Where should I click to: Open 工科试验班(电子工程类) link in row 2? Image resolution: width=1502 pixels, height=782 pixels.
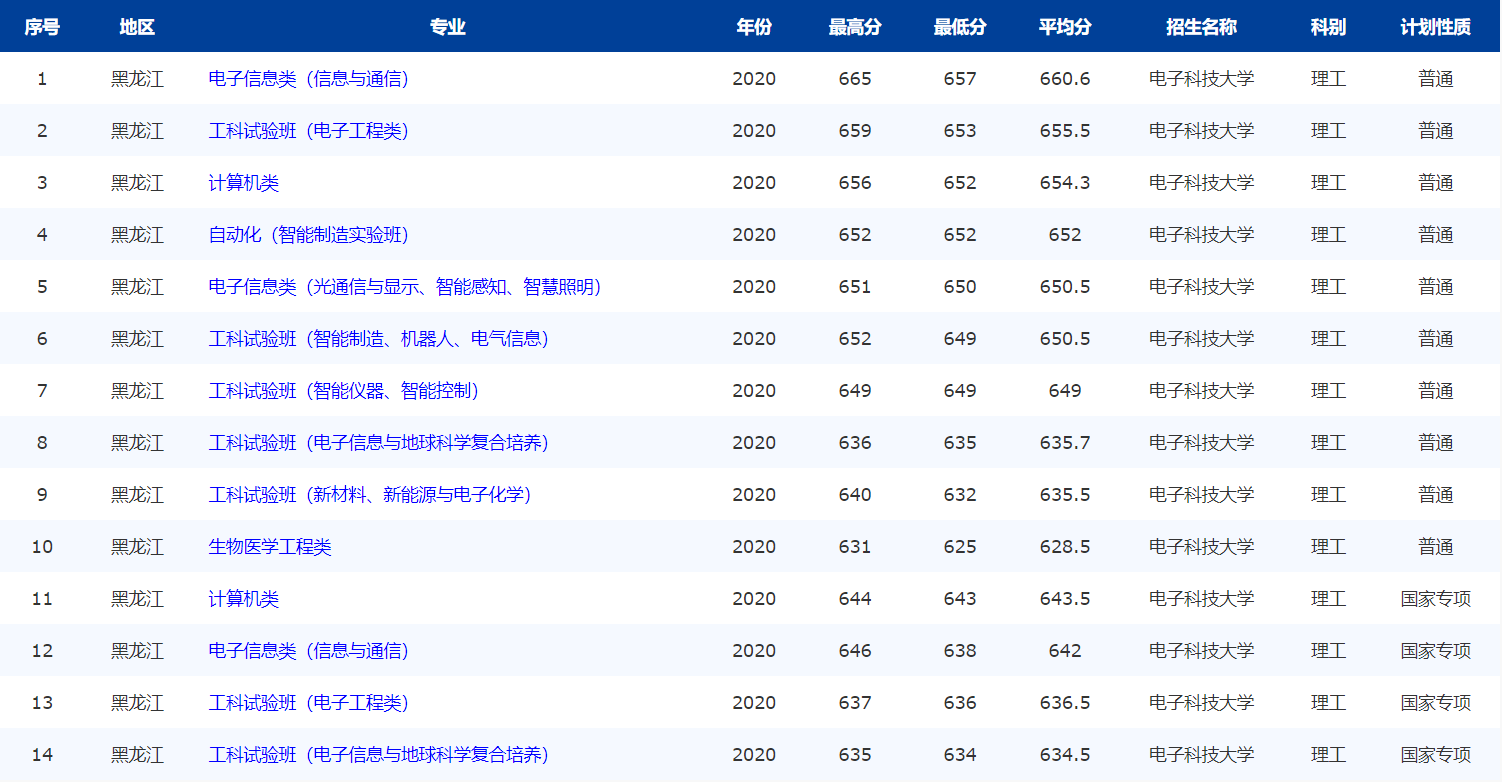[x=308, y=130]
